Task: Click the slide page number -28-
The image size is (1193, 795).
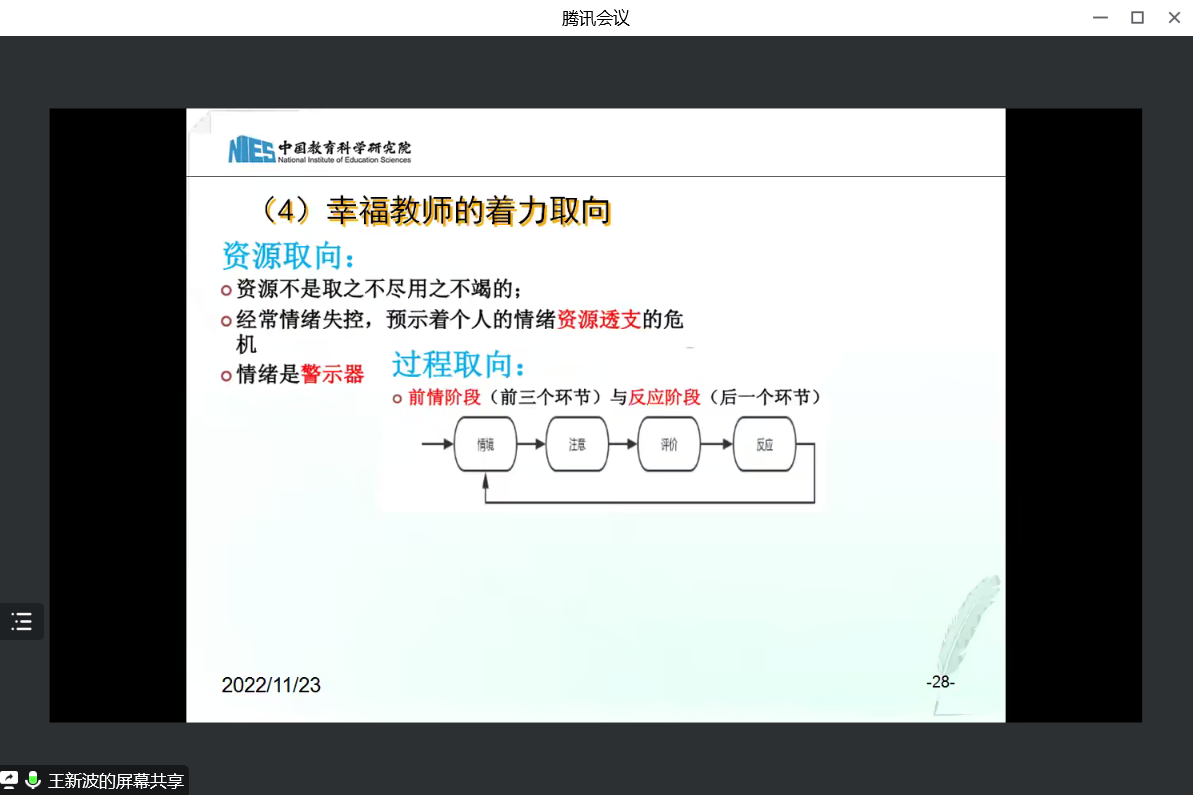Action: click(940, 682)
